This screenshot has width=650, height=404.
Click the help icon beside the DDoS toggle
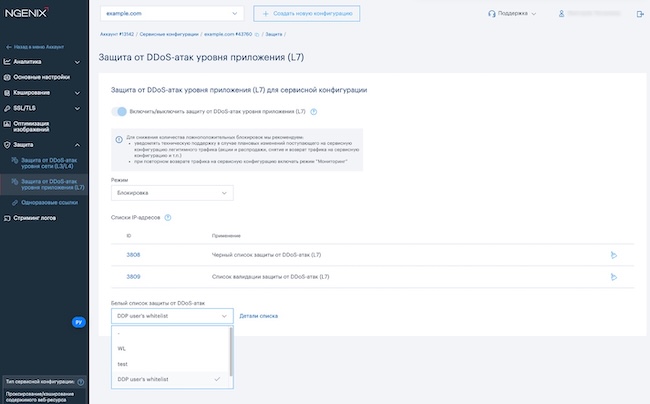[314, 112]
